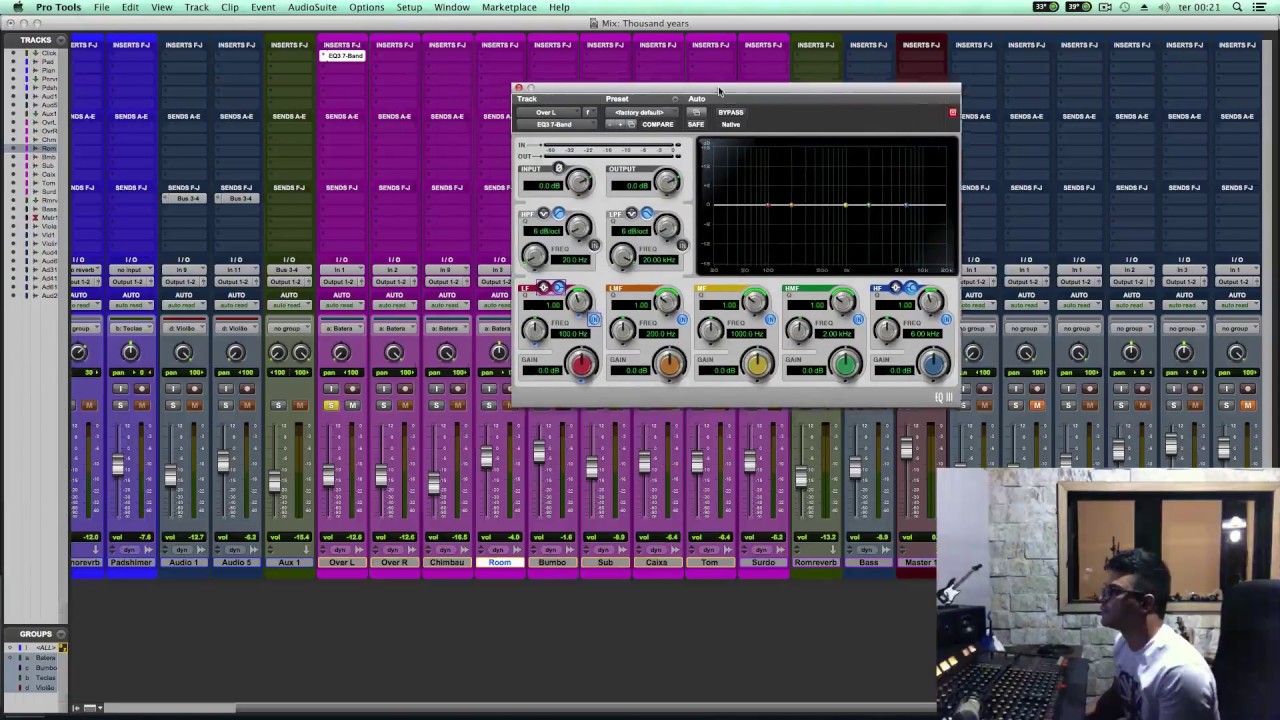Open the Track menu
The image size is (1280, 720).
[196, 7]
